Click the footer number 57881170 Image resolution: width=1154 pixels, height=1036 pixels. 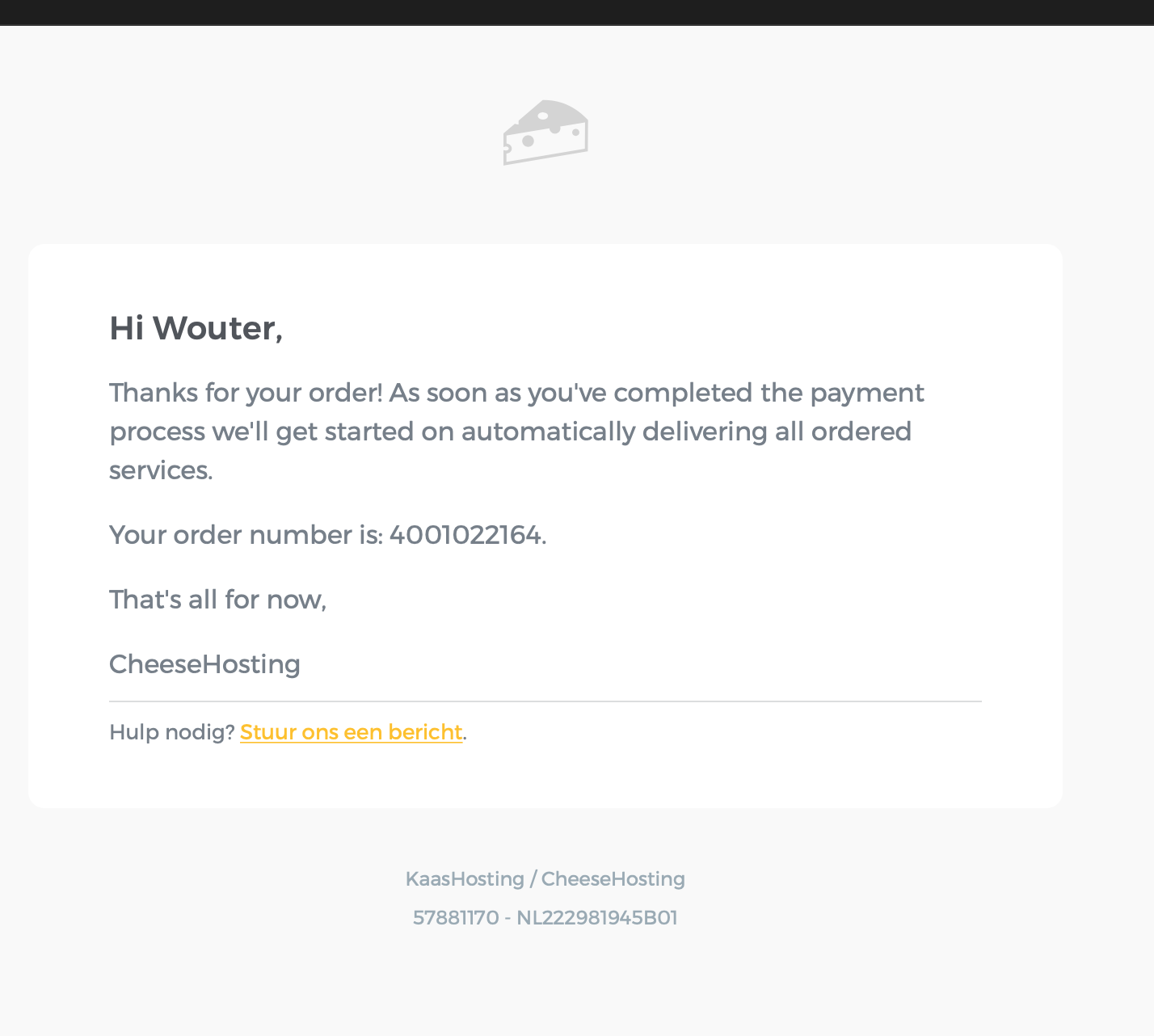[456, 918]
